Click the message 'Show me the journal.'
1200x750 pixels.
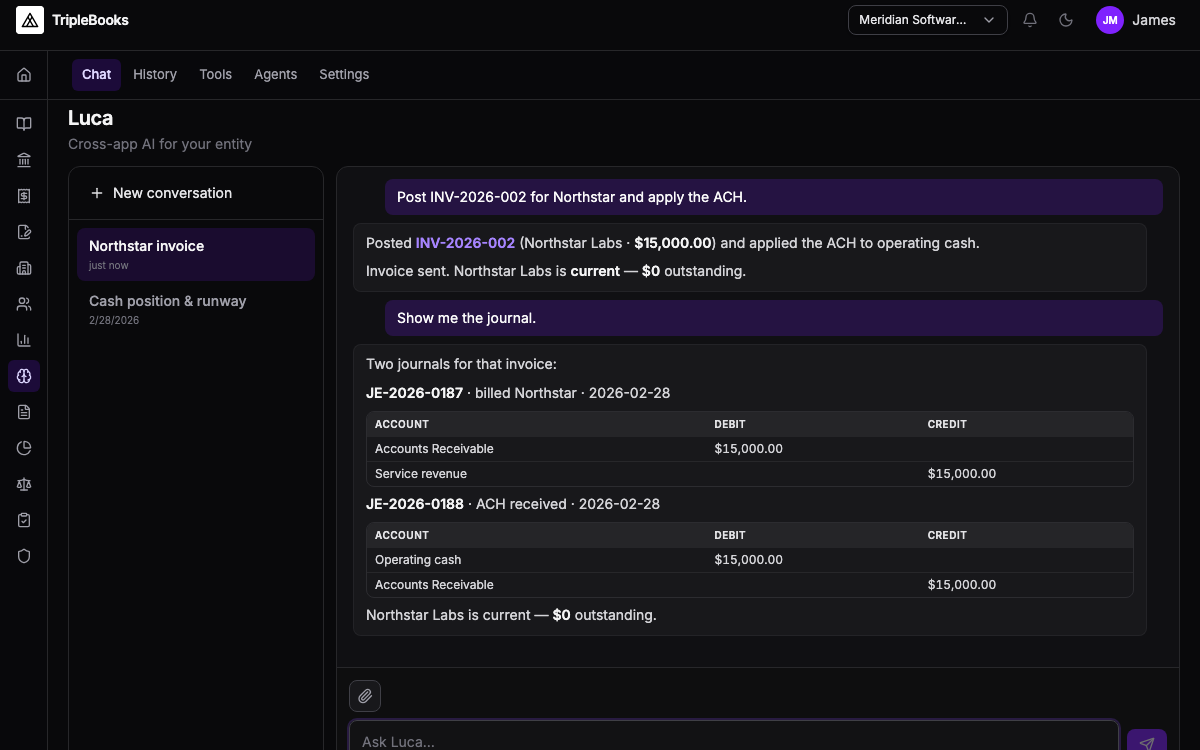[x=774, y=318]
